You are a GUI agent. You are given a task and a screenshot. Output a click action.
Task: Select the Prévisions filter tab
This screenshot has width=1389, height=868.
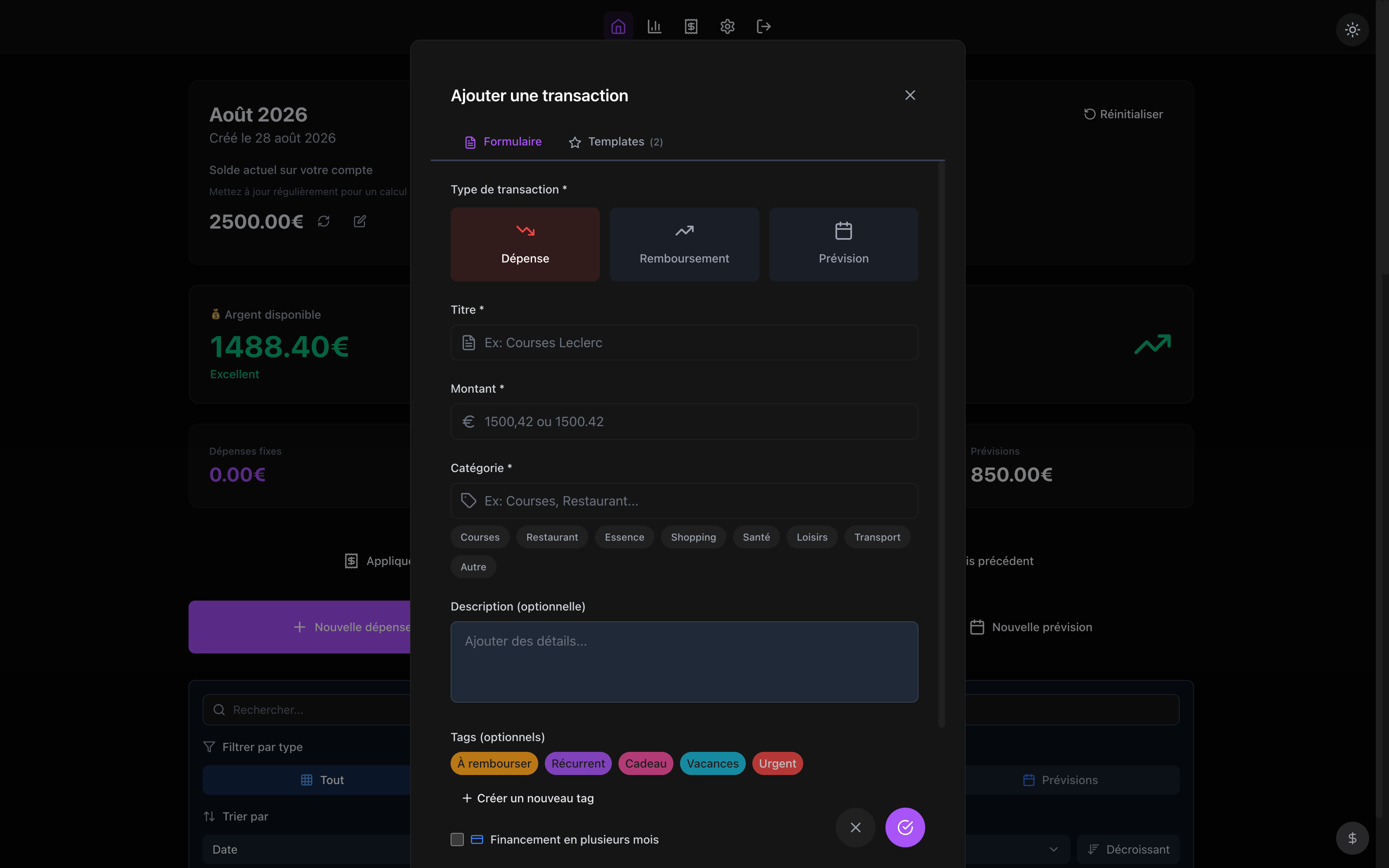[1072, 780]
